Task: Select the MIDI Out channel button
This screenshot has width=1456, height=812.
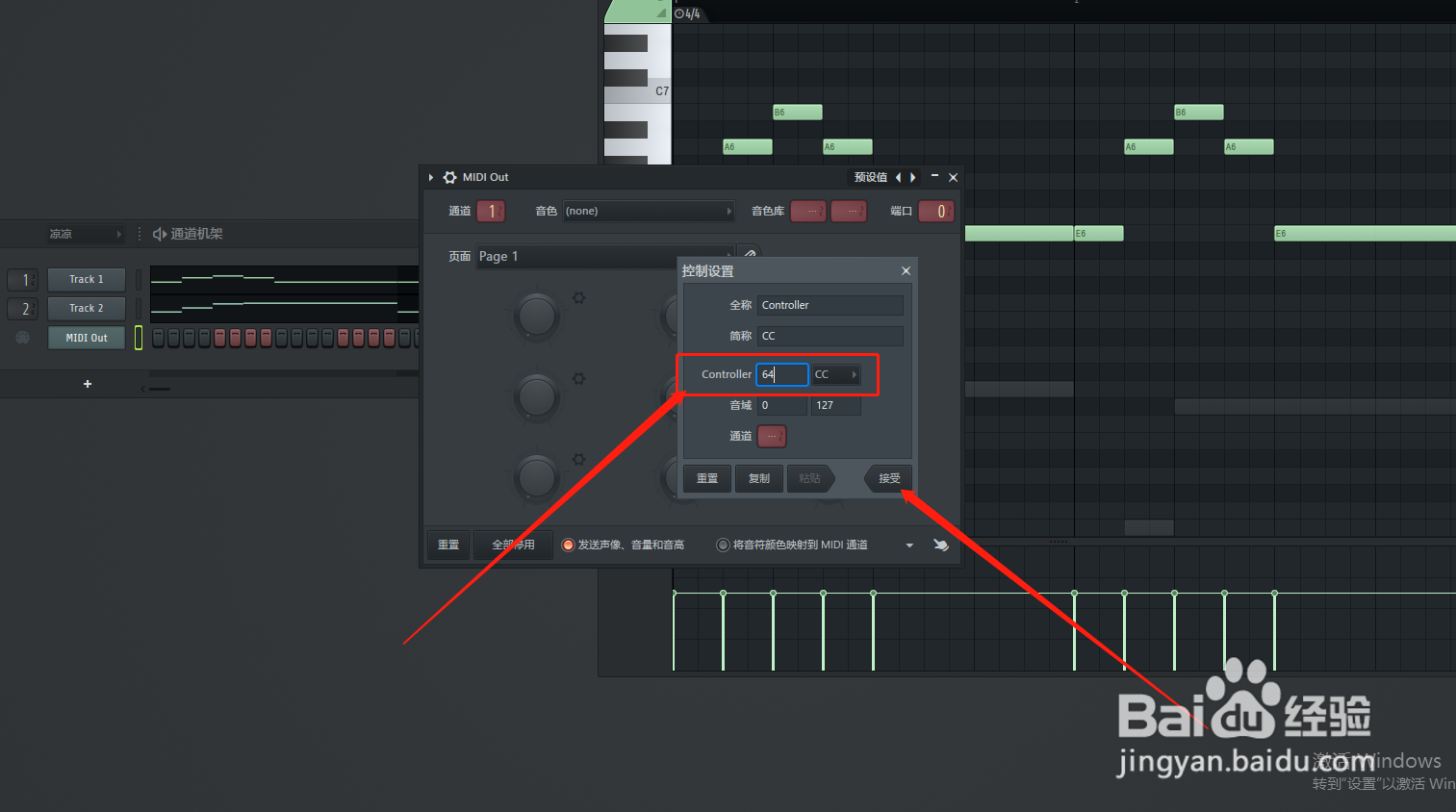Action: coord(87,338)
